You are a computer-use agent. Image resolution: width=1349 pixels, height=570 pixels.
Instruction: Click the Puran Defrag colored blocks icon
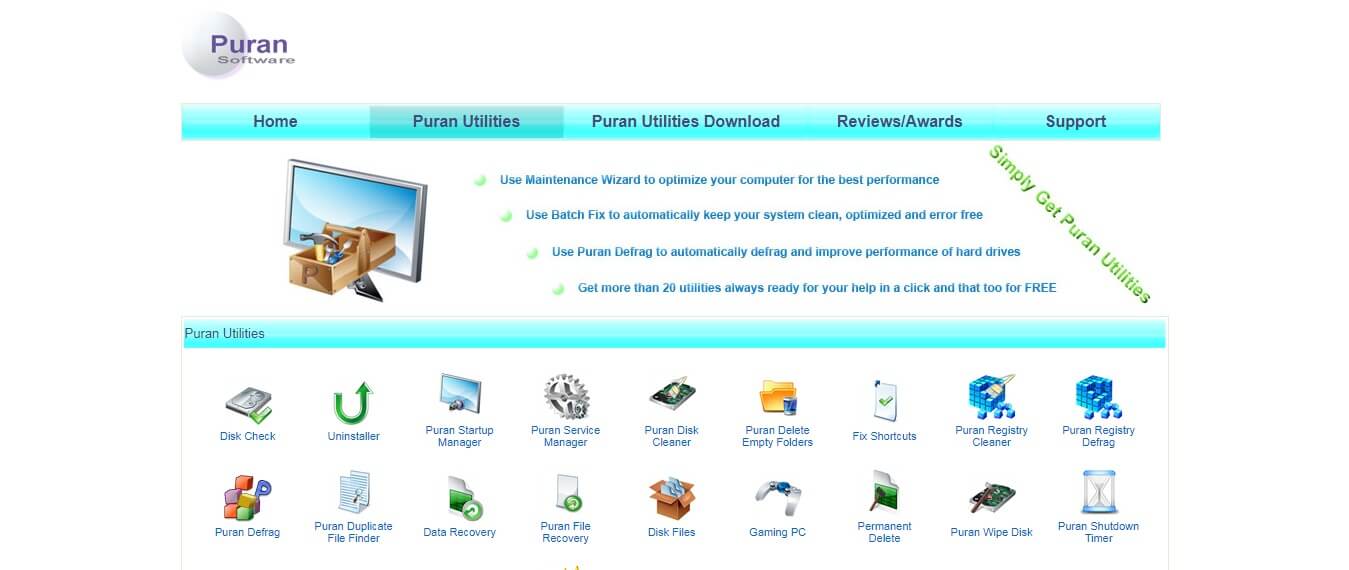(247, 497)
